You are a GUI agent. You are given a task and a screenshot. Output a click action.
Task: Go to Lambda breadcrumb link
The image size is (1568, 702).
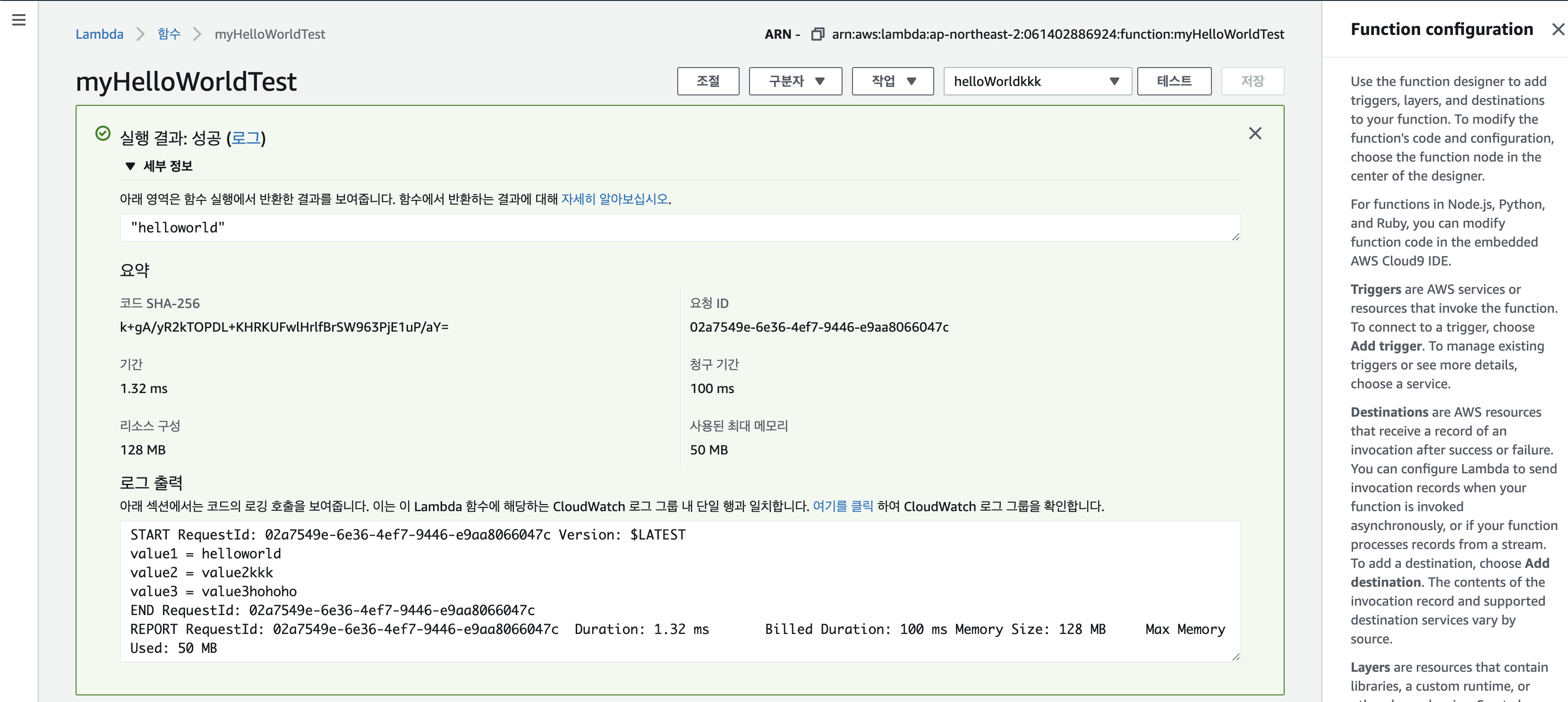pyautogui.click(x=99, y=34)
